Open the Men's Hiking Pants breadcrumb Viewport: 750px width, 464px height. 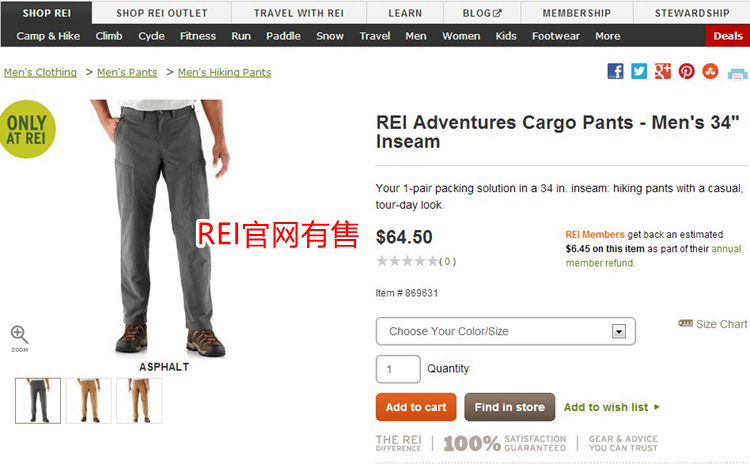224,72
